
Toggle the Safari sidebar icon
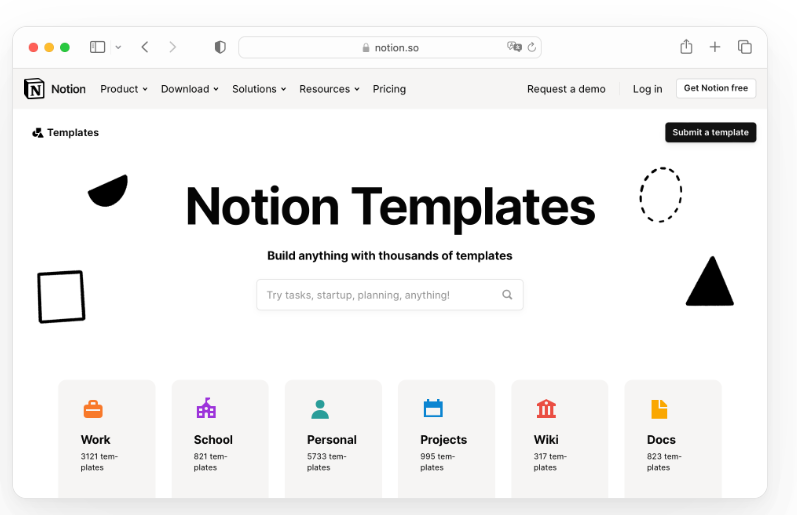tap(97, 47)
